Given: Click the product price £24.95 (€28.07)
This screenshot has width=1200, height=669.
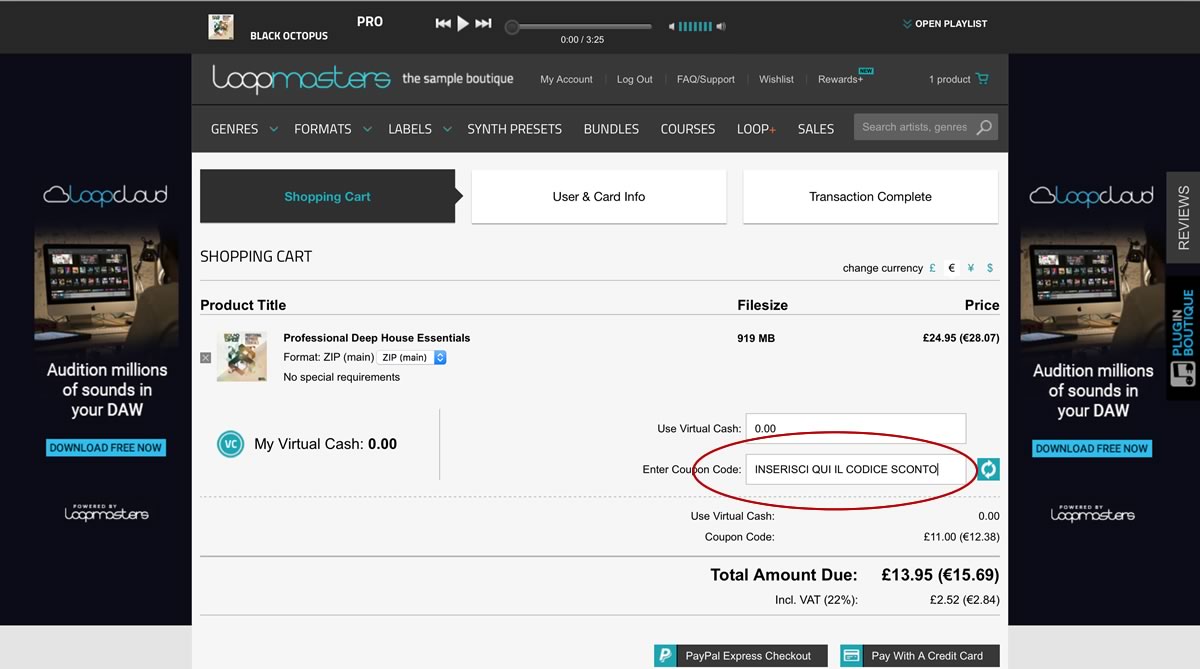Looking at the screenshot, I should tap(961, 338).
